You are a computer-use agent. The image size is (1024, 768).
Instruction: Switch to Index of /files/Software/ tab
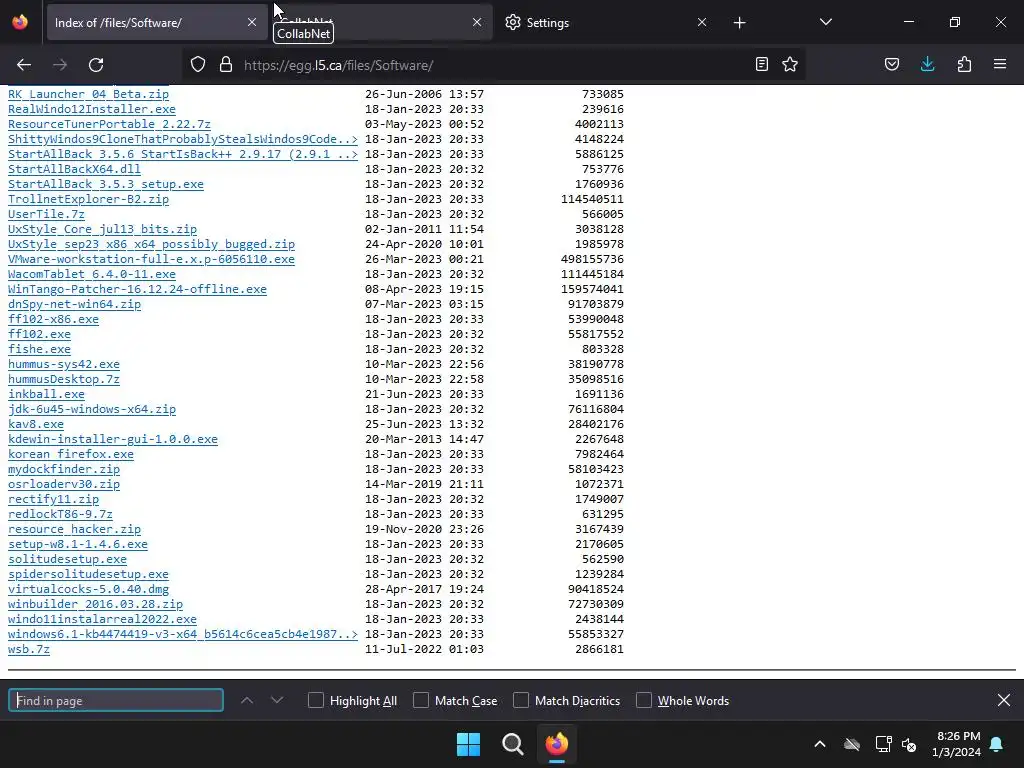[155, 22]
